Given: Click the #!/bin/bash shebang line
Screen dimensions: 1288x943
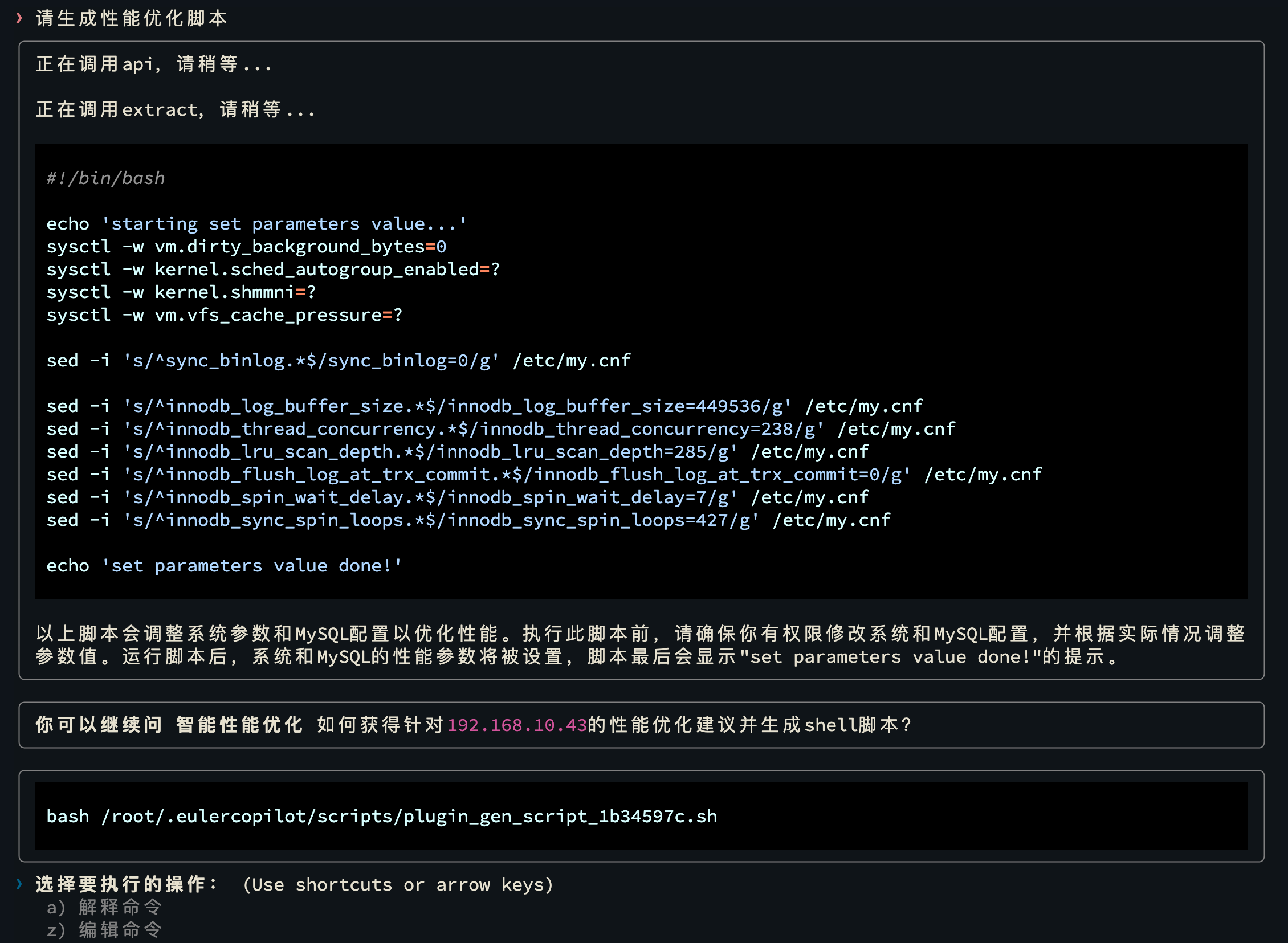Looking at the screenshot, I should click(105, 178).
